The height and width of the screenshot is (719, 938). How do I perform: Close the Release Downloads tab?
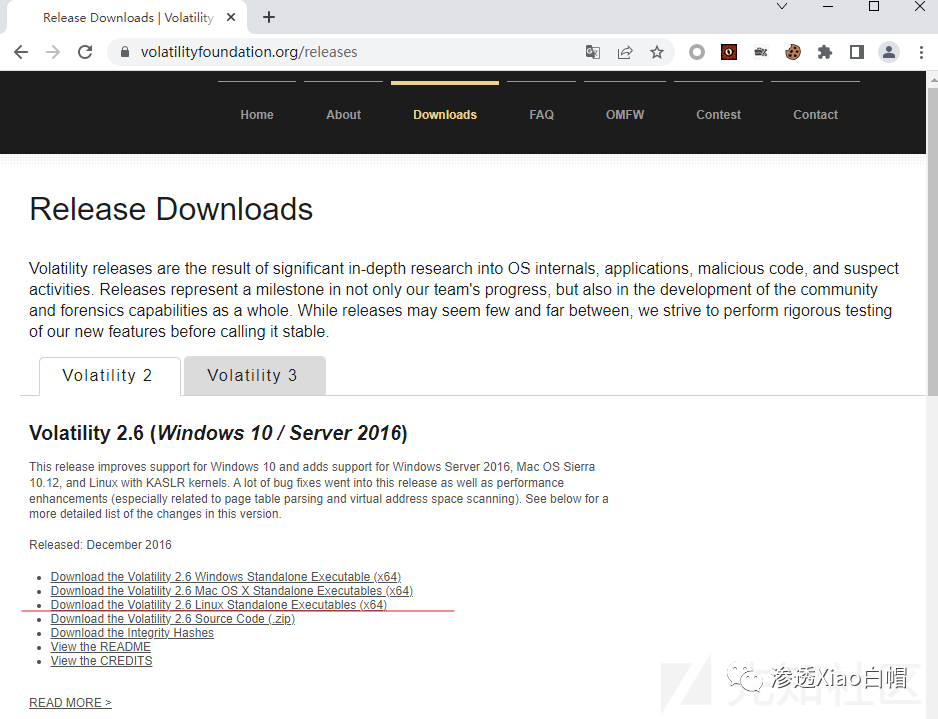pos(231,17)
